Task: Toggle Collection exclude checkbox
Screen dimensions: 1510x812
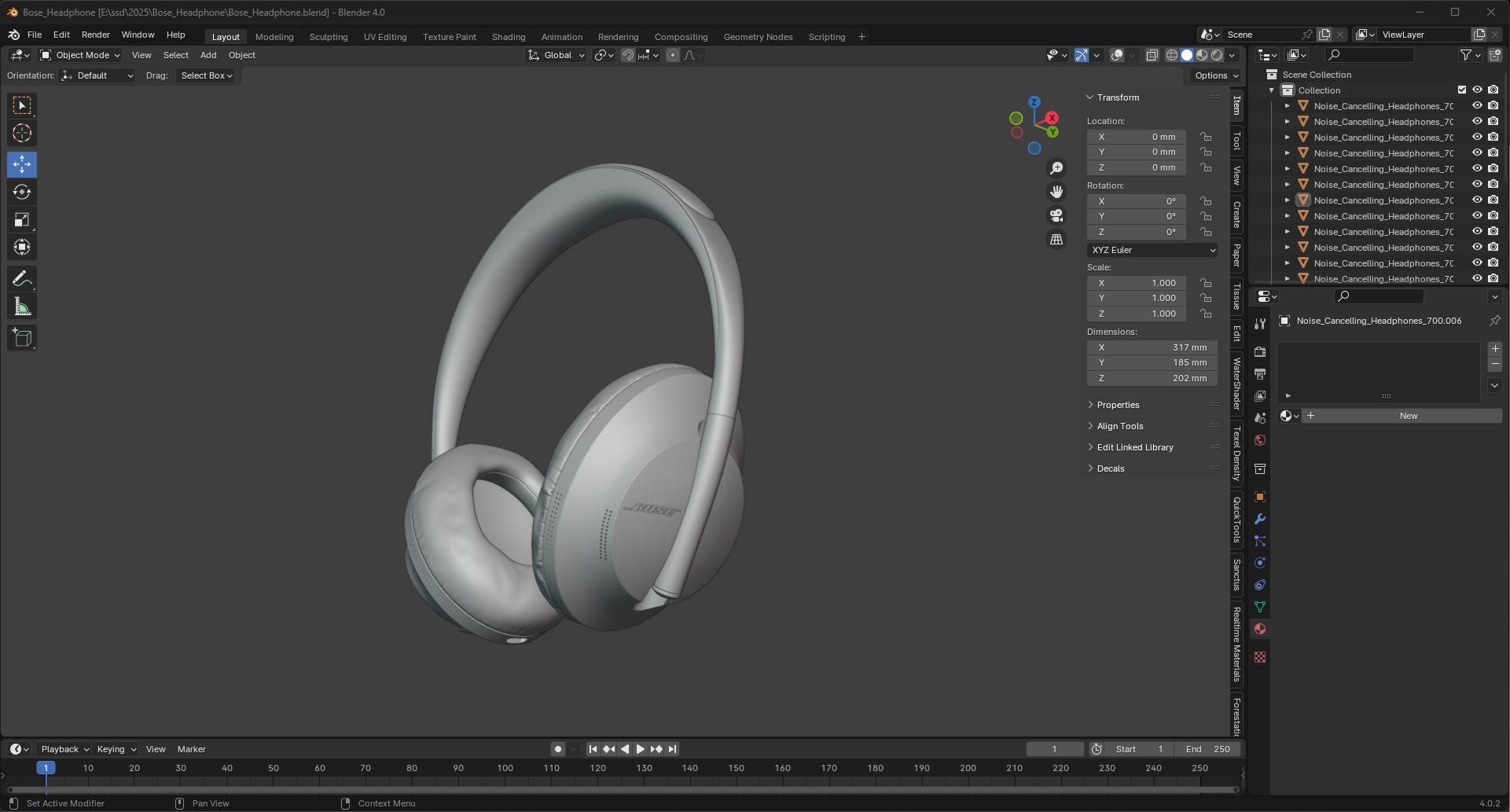Action: click(1462, 90)
